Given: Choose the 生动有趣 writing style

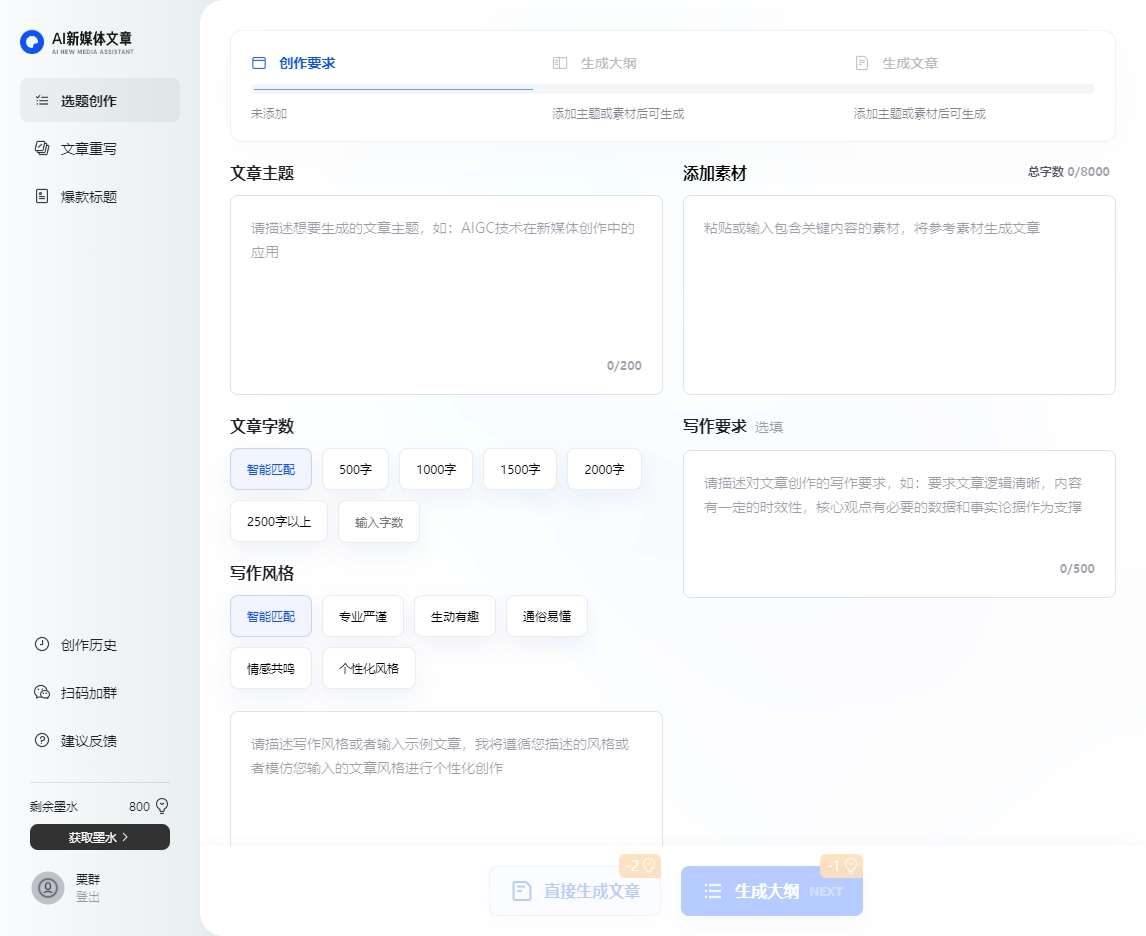Looking at the screenshot, I should tap(454, 616).
